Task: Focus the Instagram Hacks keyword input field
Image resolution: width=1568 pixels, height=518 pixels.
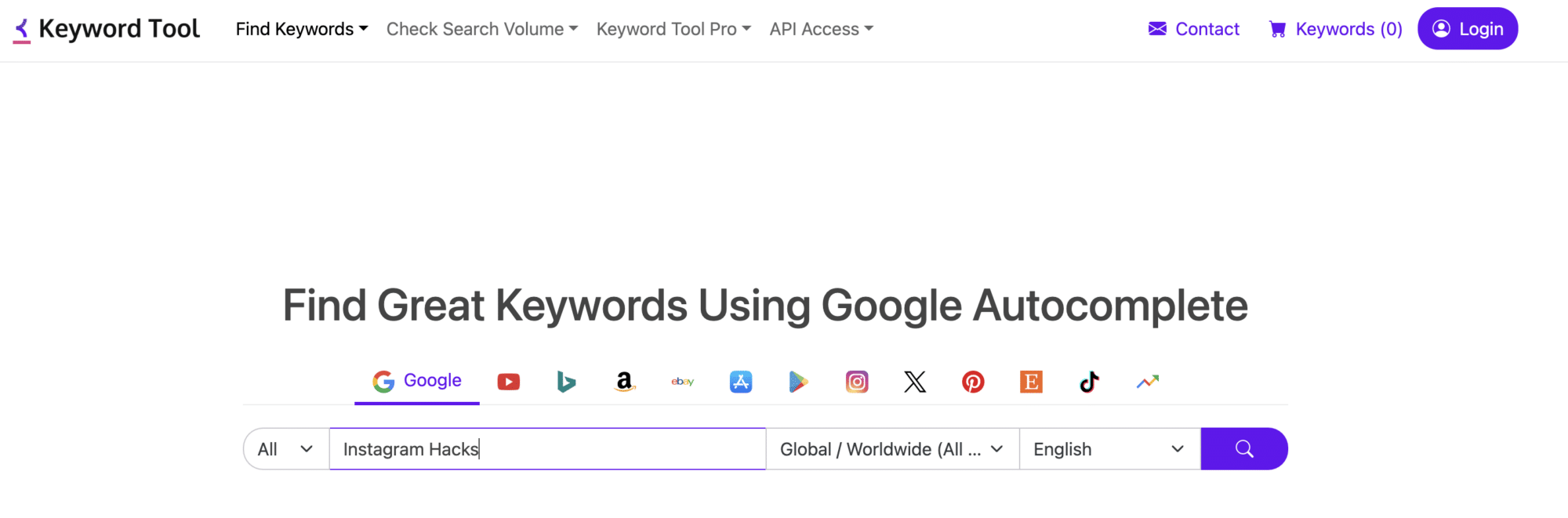Action: tap(547, 449)
